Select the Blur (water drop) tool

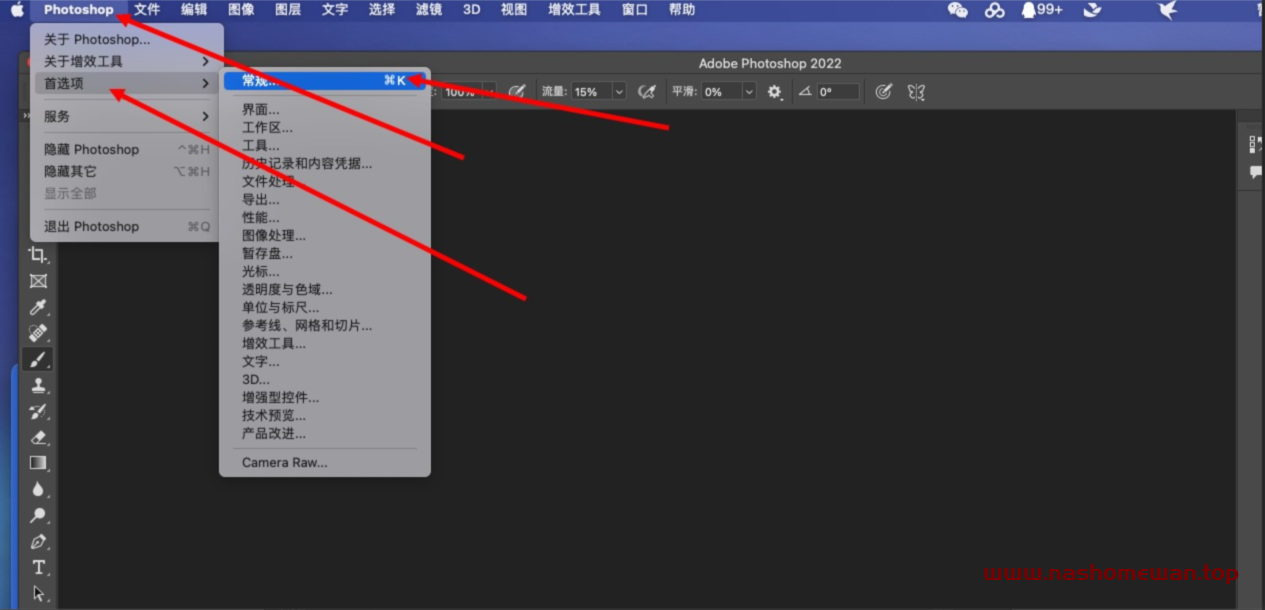pyautogui.click(x=38, y=489)
